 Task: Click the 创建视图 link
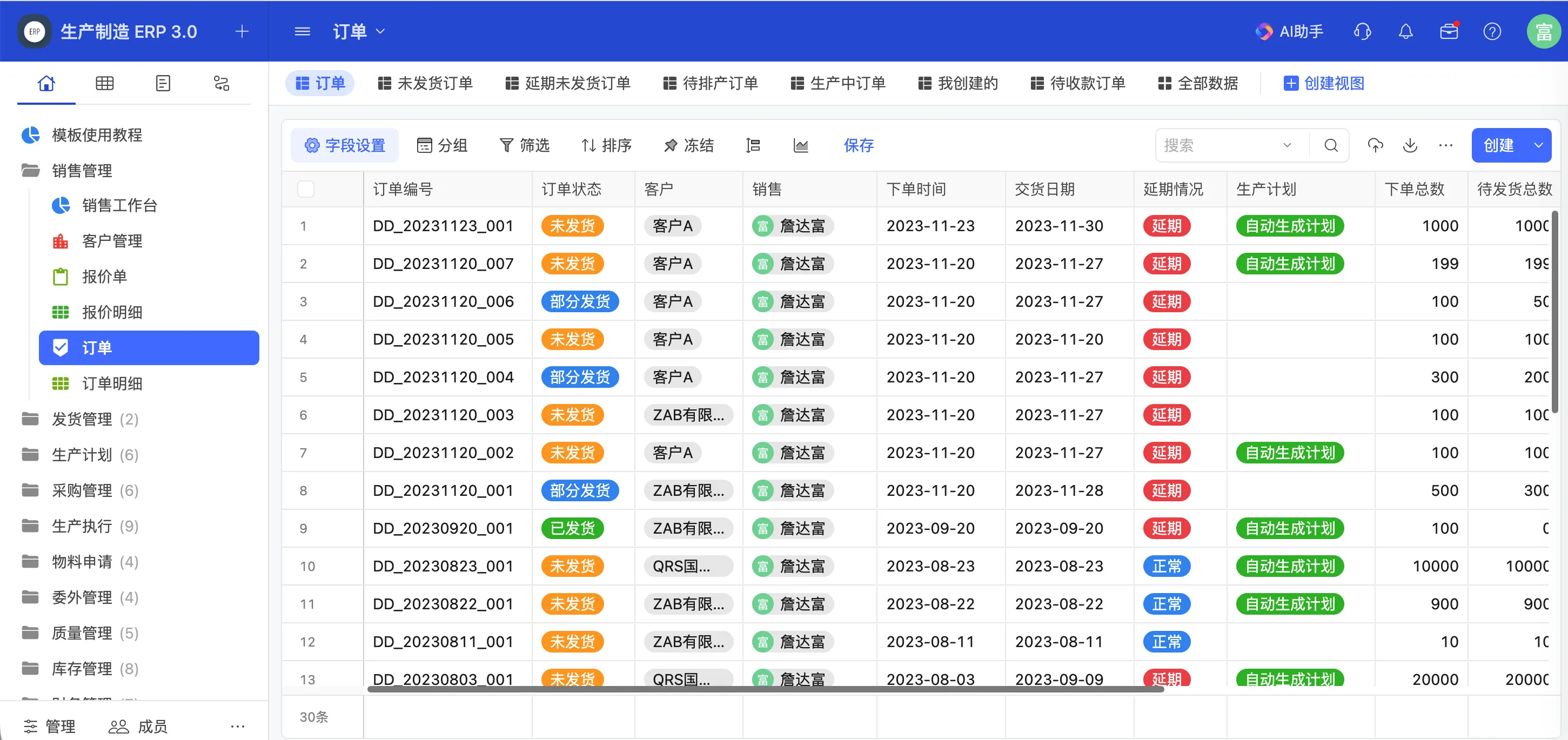[x=1324, y=83]
